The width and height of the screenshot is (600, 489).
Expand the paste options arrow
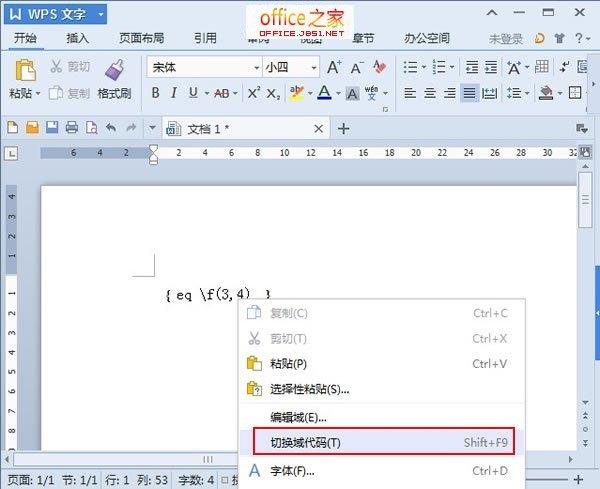pos(38,93)
